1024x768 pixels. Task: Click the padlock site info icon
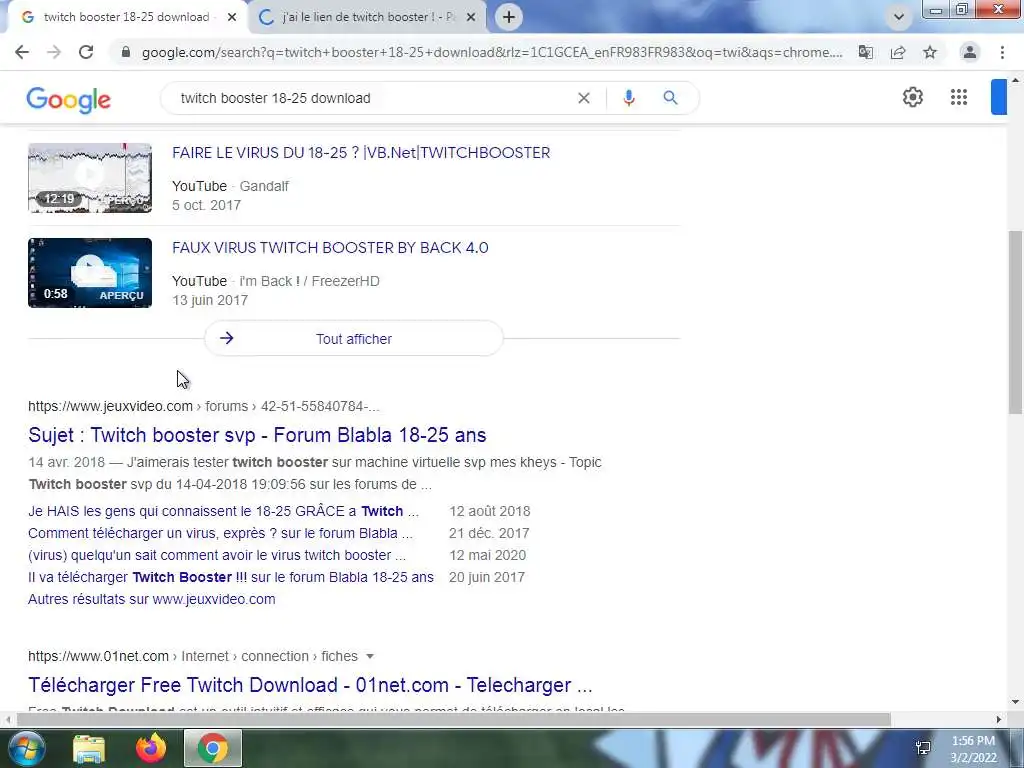[x=126, y=52]
